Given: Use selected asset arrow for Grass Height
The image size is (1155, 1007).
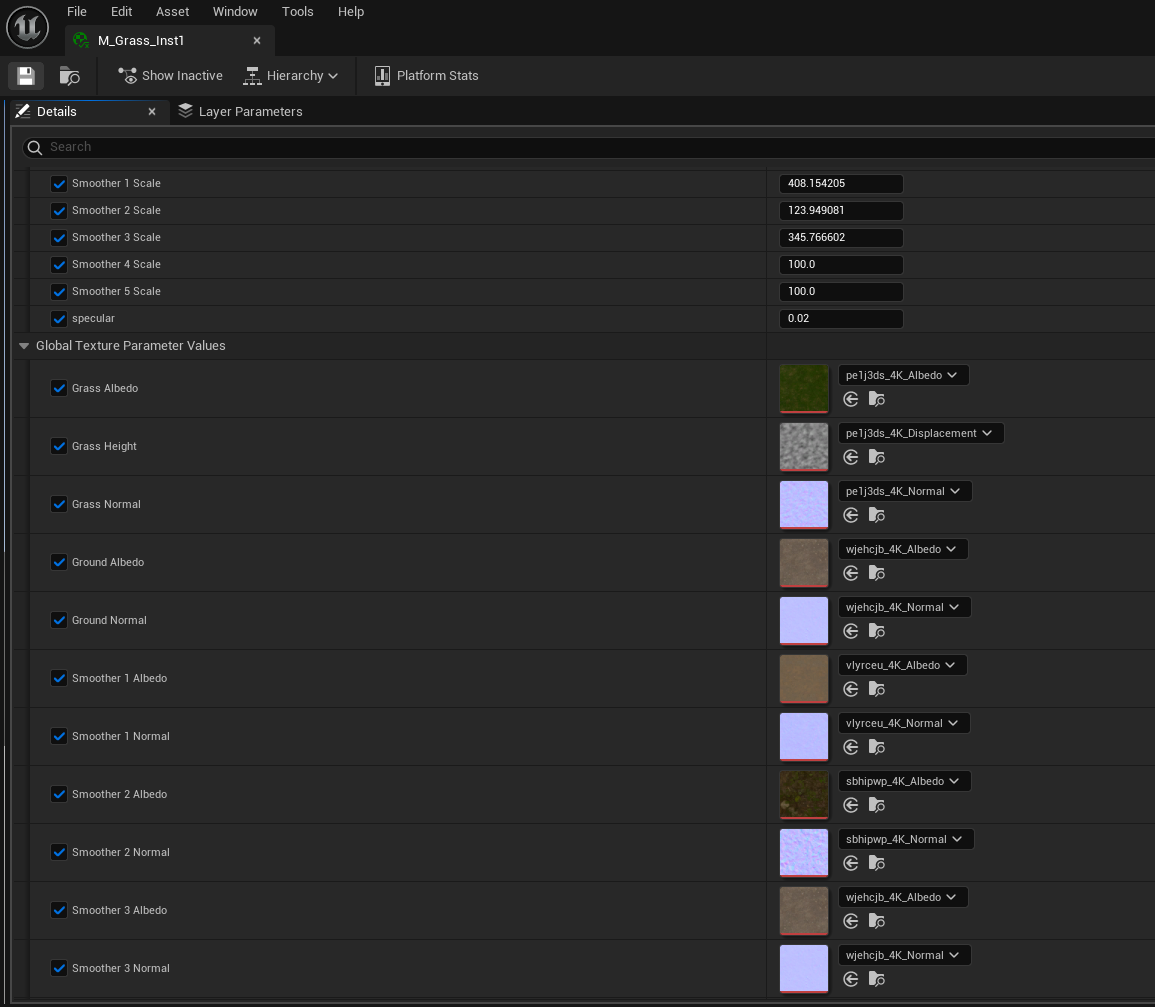Looking at the screenshot, I should [x=851, y=457].
